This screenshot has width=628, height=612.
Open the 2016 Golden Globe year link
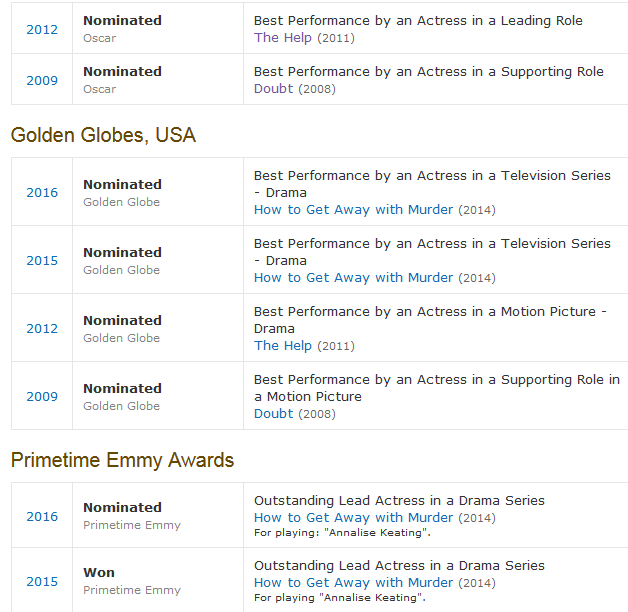[x=42, y=192]
